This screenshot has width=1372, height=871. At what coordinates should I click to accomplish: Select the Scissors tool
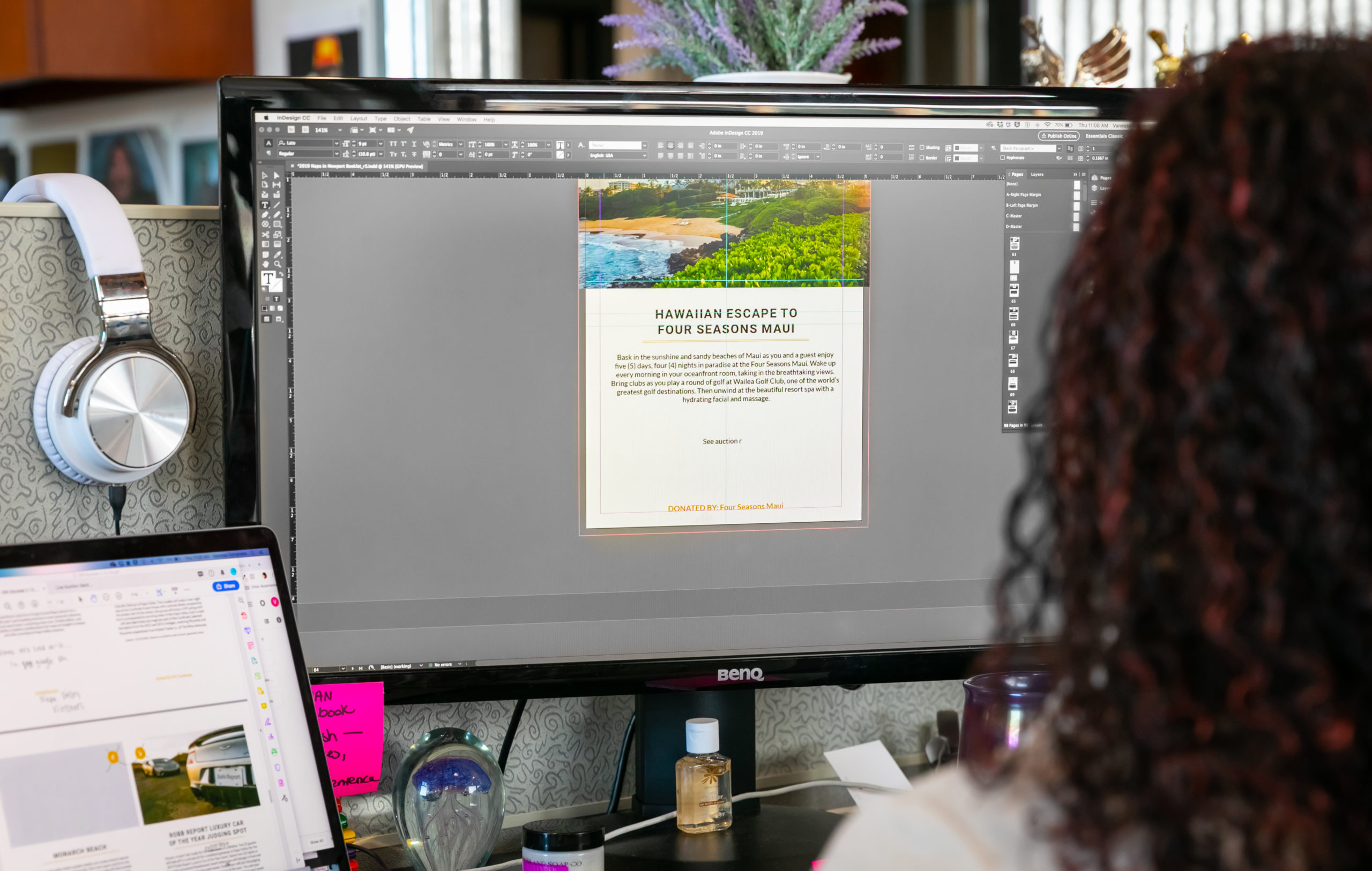265,235
